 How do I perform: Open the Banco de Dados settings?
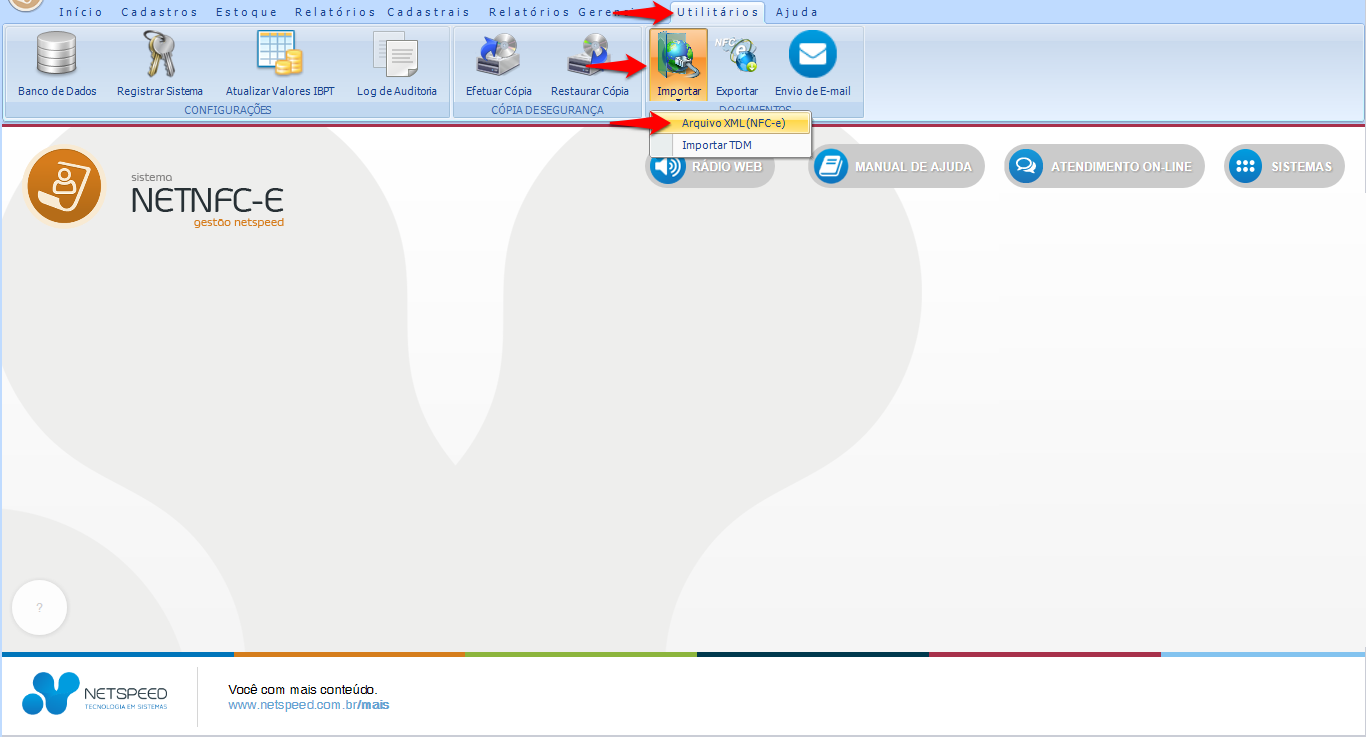click(x=57, y=65)
